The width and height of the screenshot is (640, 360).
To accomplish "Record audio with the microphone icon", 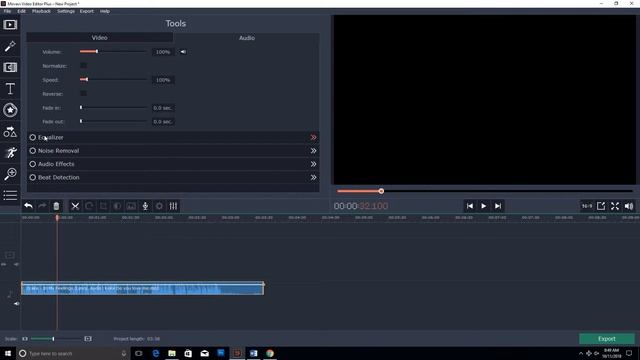I will click(x=145, y=206).
